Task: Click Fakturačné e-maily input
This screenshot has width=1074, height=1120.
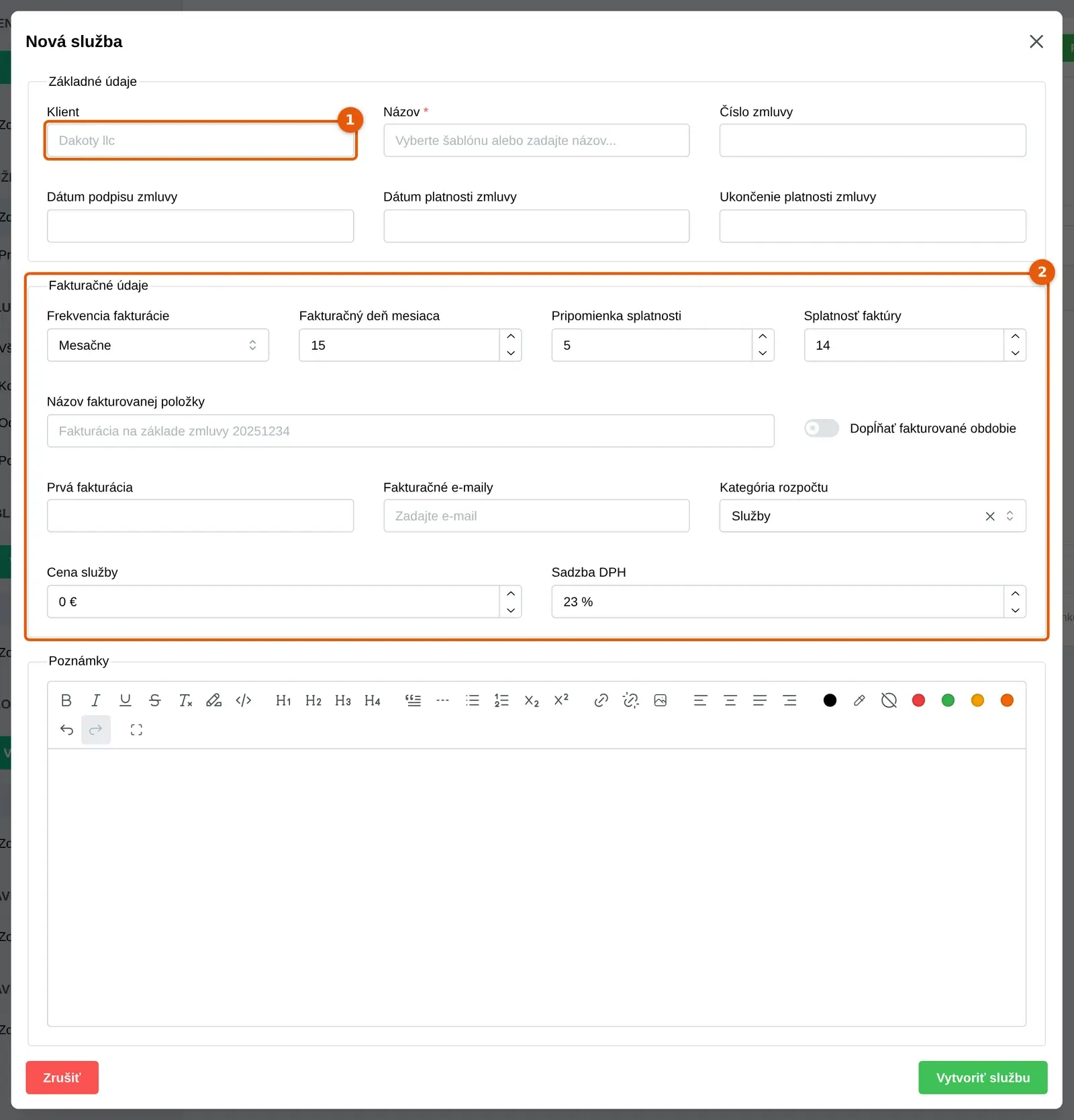Action: tap(536, 516)
